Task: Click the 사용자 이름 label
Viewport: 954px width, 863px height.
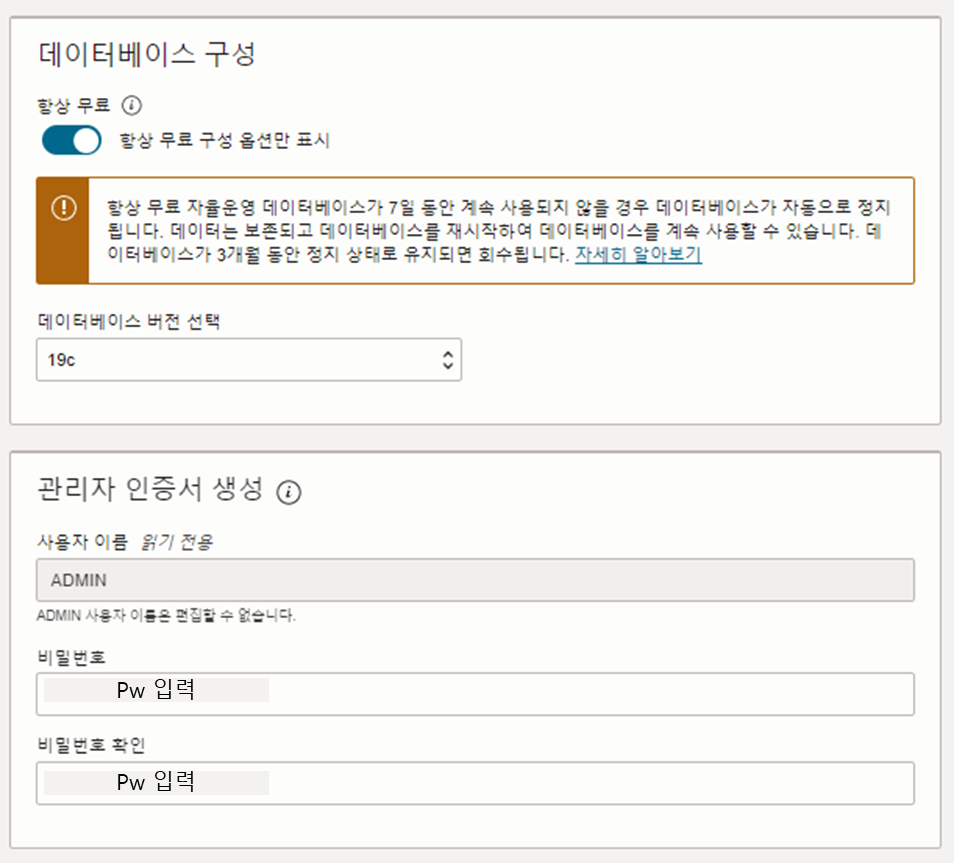Action: click(82, 541)
